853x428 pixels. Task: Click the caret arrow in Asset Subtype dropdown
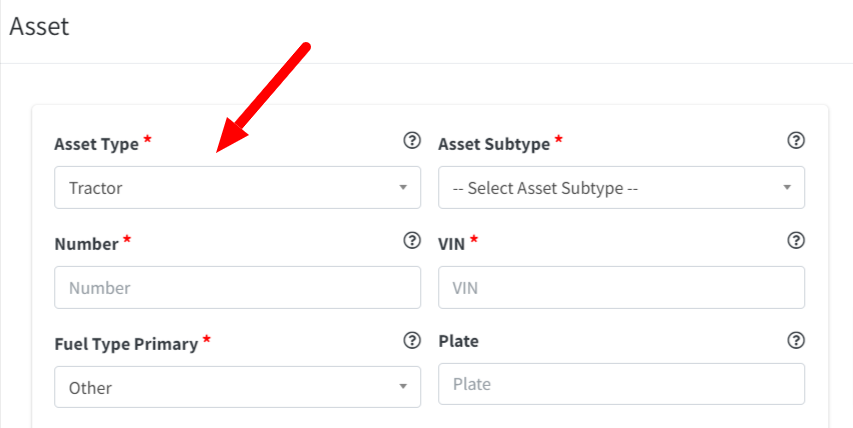coord(787,187)
